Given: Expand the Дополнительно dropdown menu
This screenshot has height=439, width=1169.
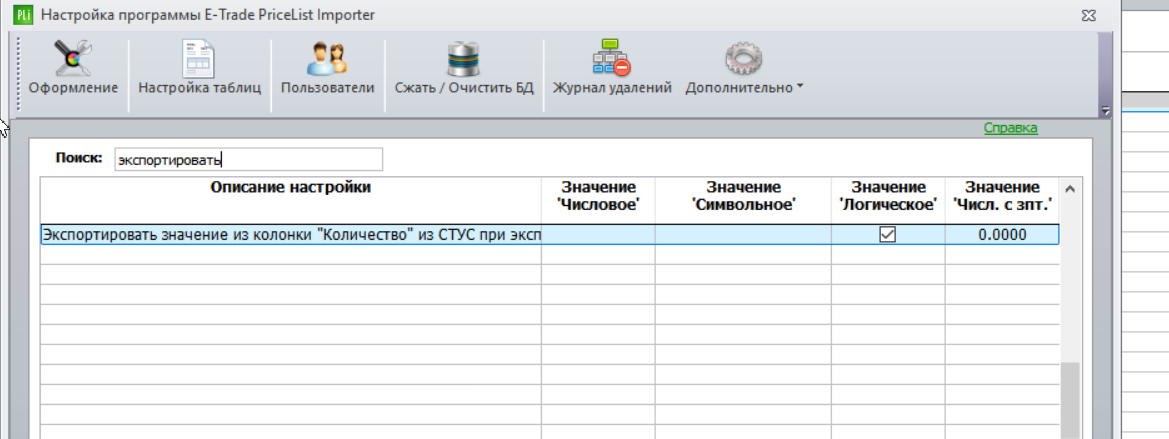Looking at the screenshot, I should click(x=745, y=70).
